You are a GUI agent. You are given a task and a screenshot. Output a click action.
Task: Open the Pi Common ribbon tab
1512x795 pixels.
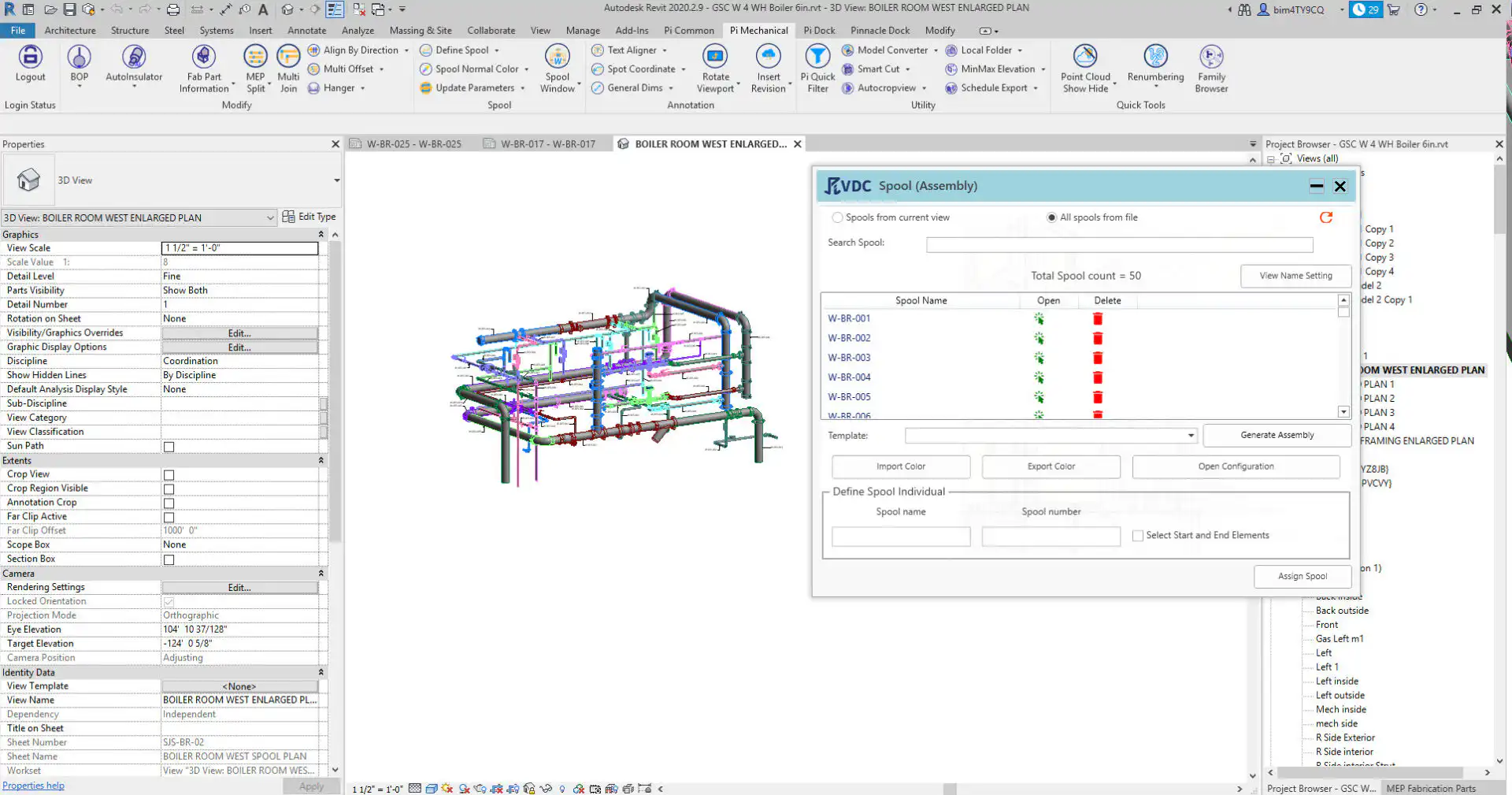[688, 31]
